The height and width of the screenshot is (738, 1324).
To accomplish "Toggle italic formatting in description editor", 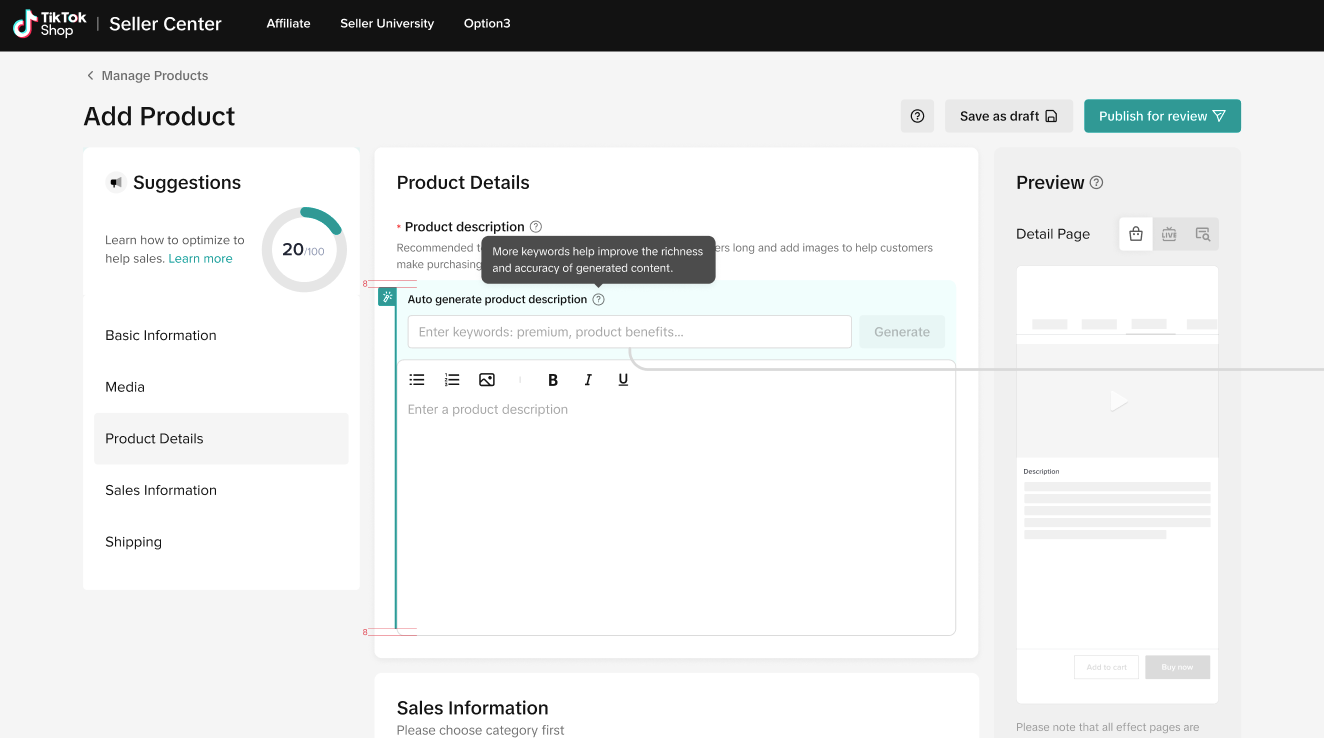I will pyautogui.click(x=588, y=380).
